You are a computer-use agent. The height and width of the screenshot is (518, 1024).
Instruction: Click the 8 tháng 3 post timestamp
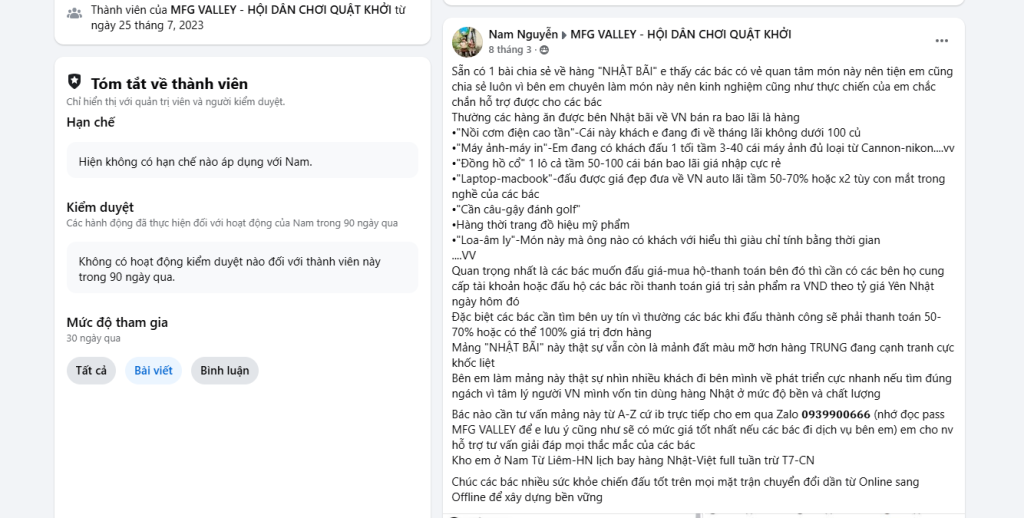[x=510, y=49]
